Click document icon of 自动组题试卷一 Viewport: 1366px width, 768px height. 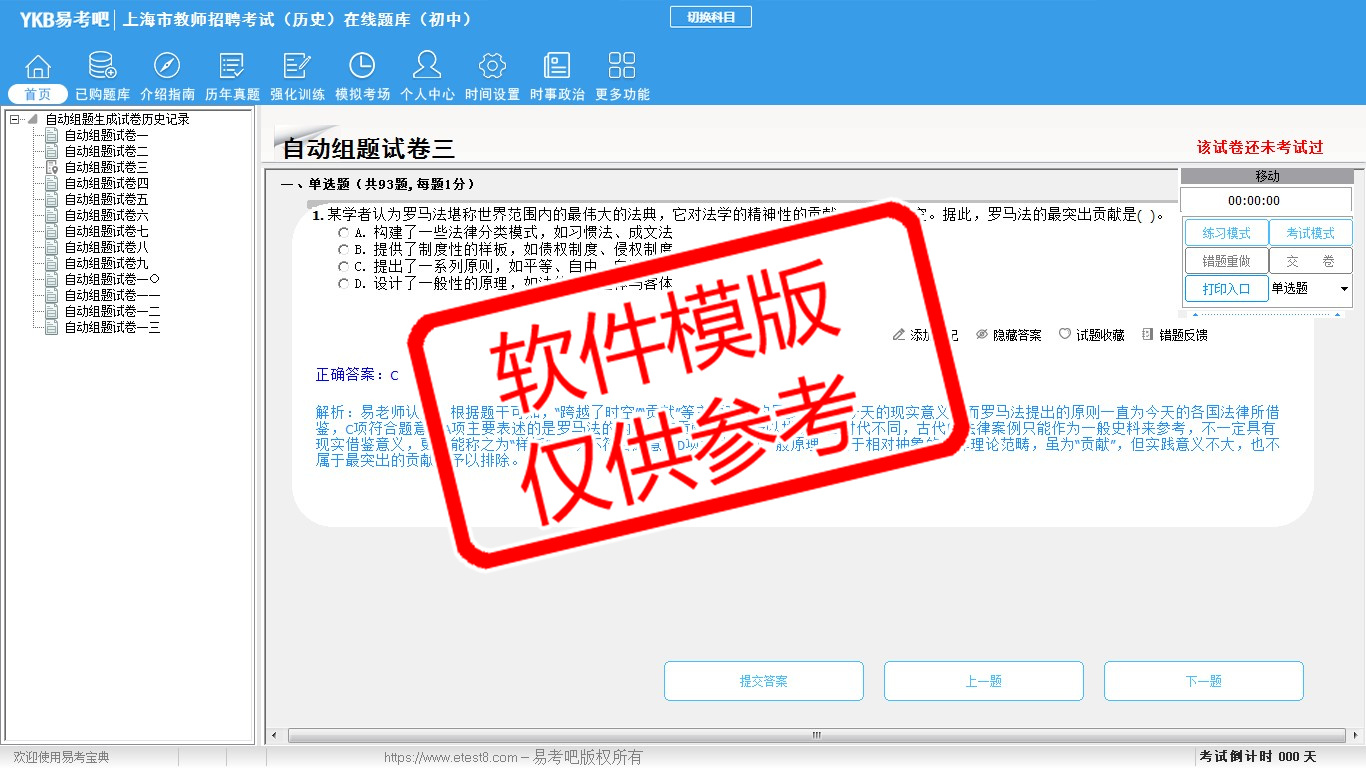52,135
